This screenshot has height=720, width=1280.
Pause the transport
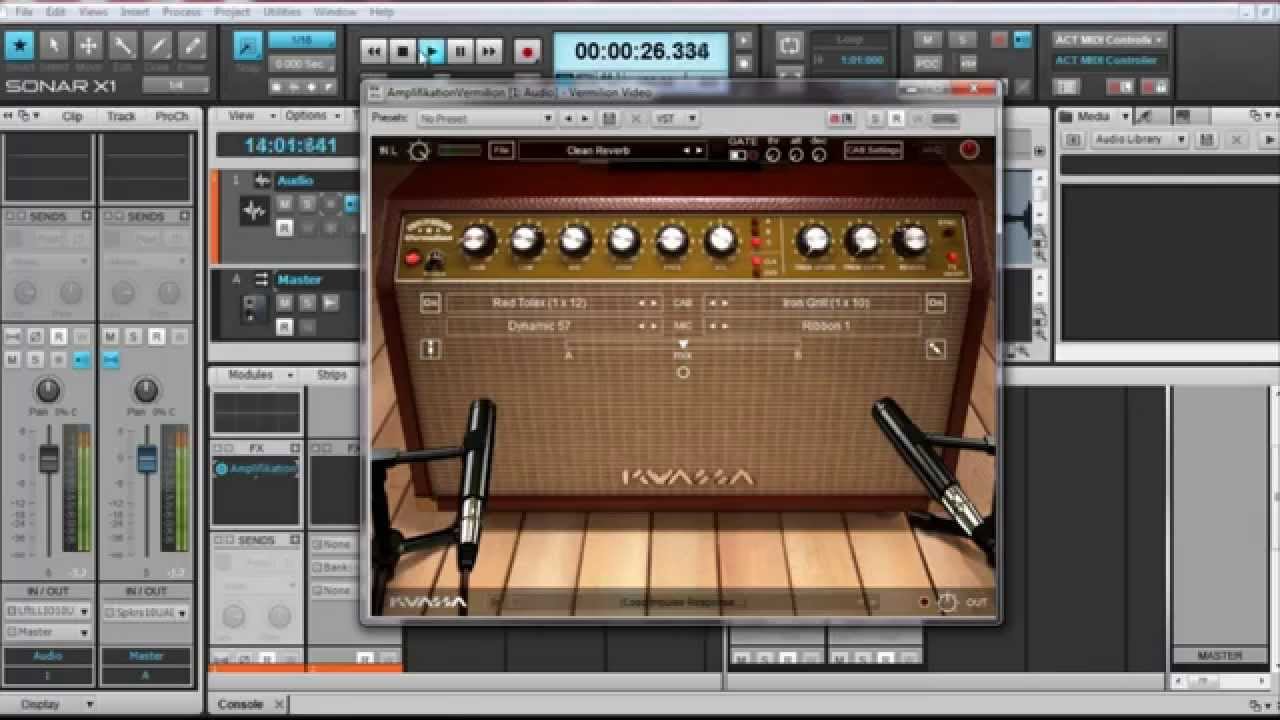pyautogui.click(x=460, y=51)
